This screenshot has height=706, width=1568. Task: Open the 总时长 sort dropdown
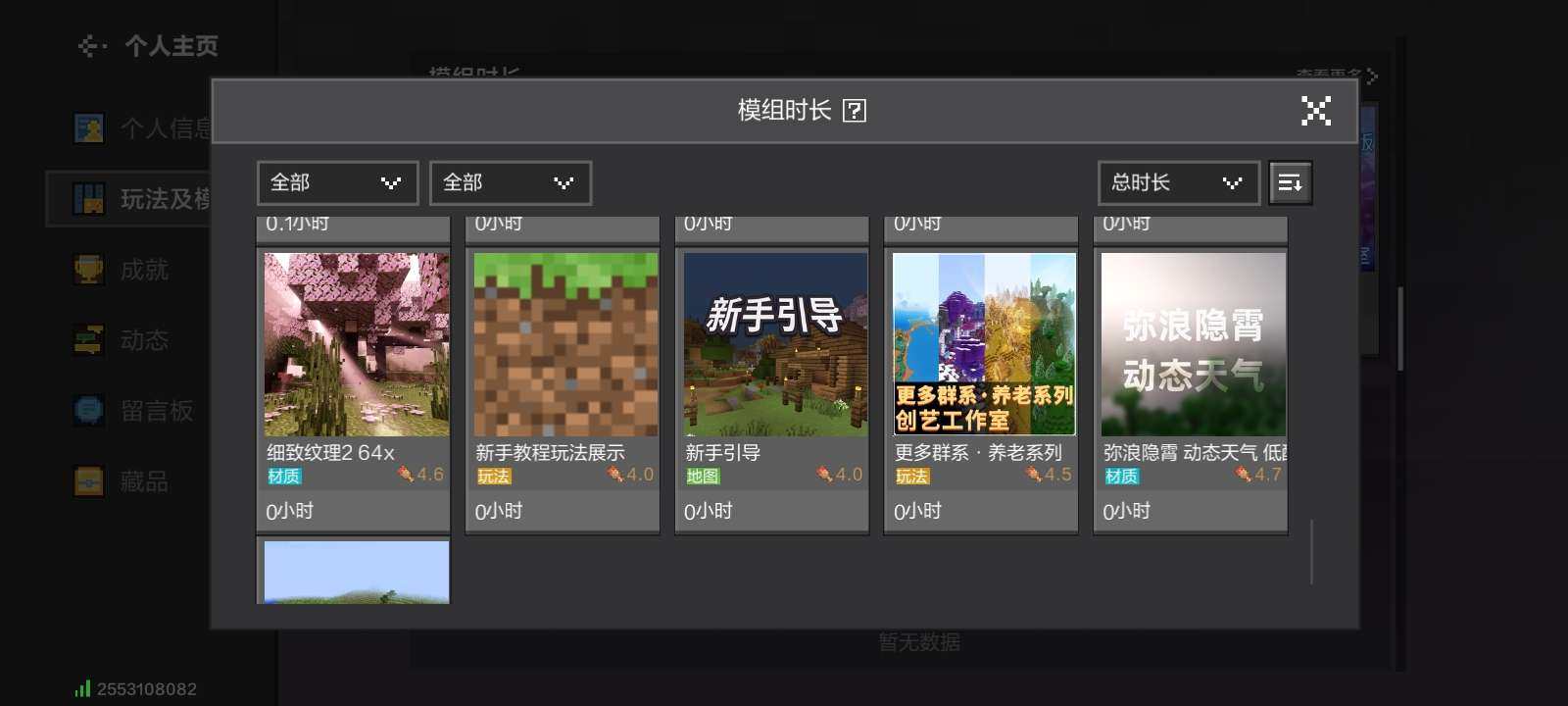pyautogui.click(x=1178, y=182)
